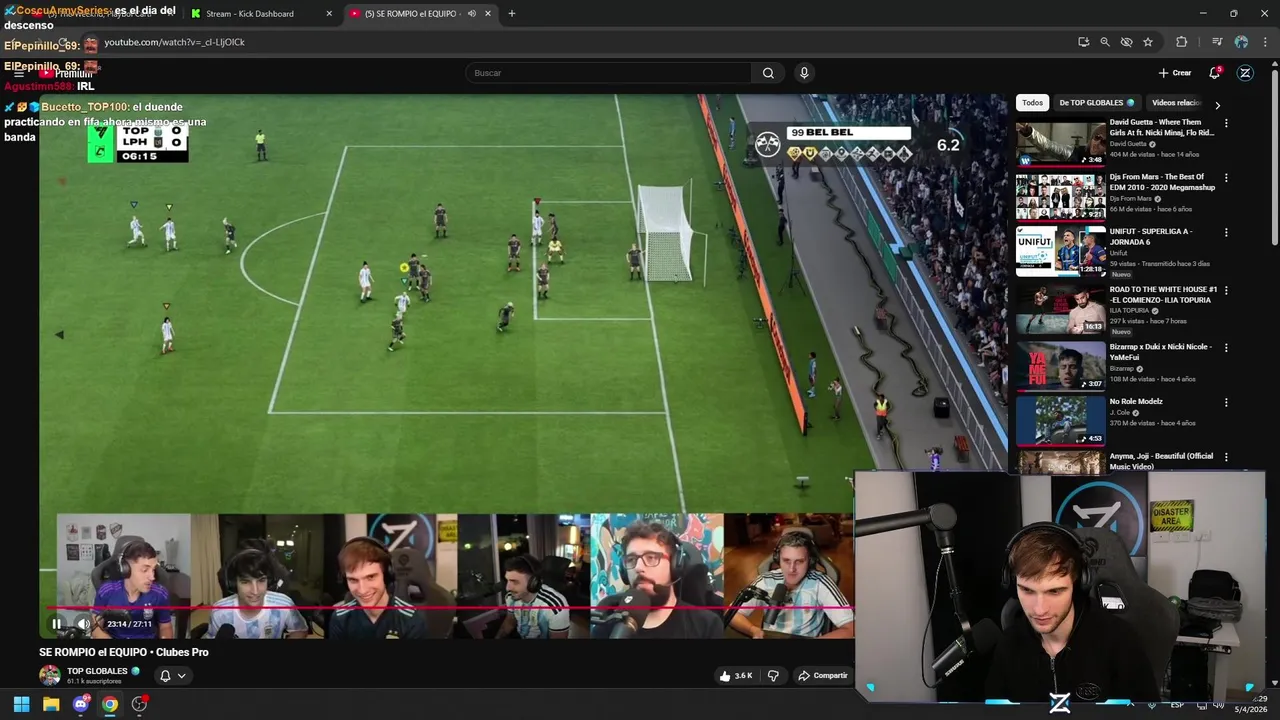Open the YouTube hamburger guide menu
Image resolution: width=1280 pixels, height=720 pixels.
(19, 73)
